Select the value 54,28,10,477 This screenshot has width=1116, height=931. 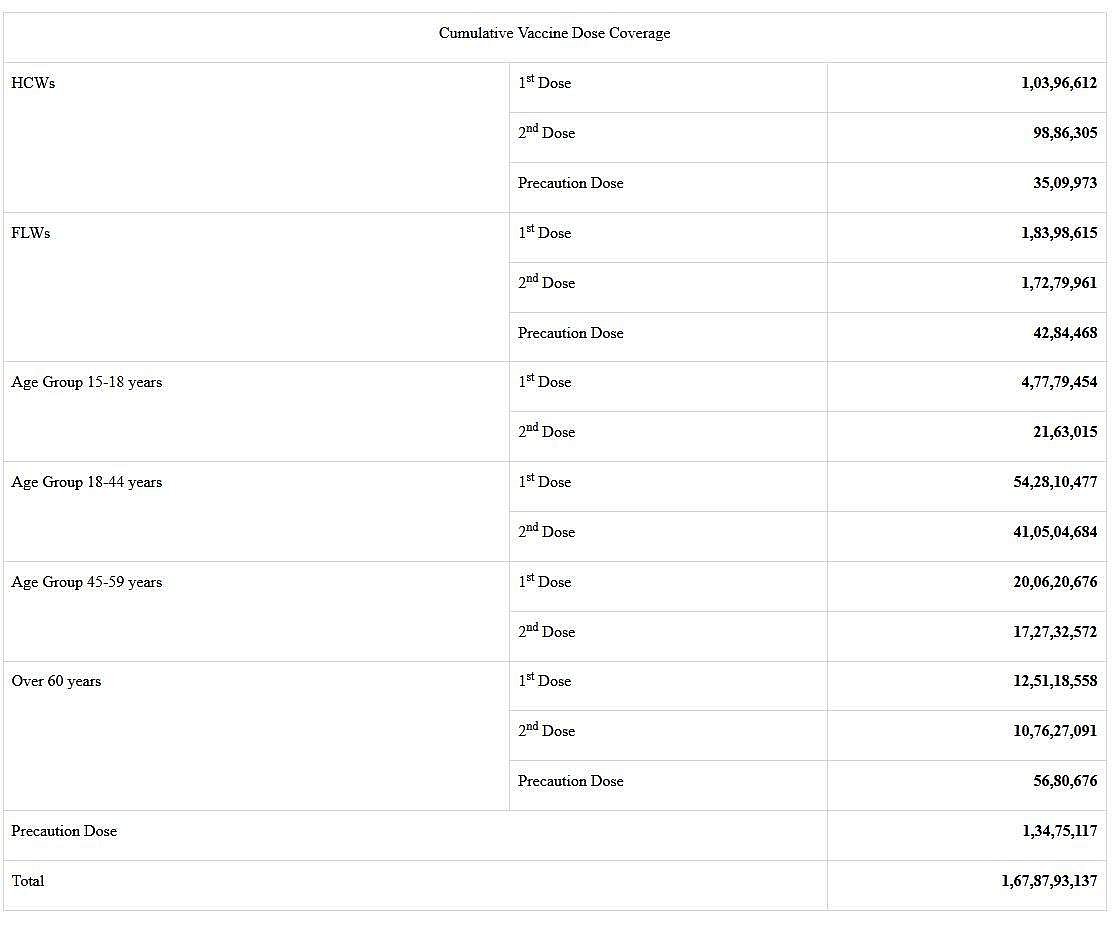pos(1054,482)
